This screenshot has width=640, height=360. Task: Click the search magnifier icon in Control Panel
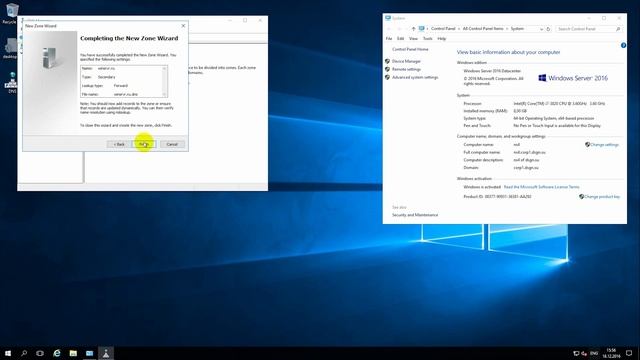click(x=618, y=29)
